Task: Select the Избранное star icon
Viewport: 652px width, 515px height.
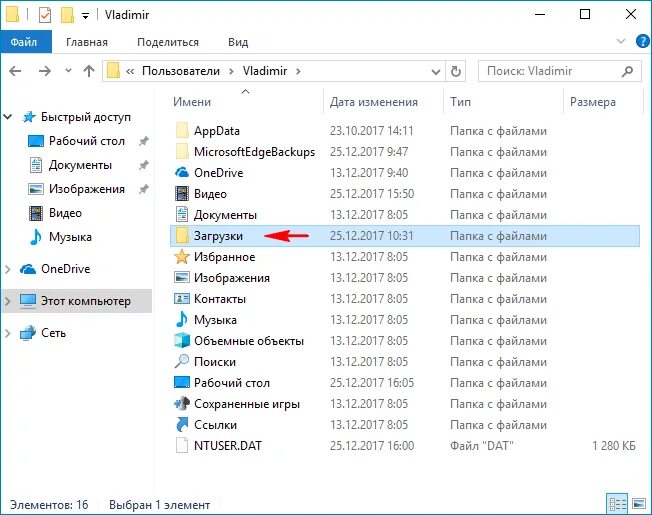Action: click(182, 256)
